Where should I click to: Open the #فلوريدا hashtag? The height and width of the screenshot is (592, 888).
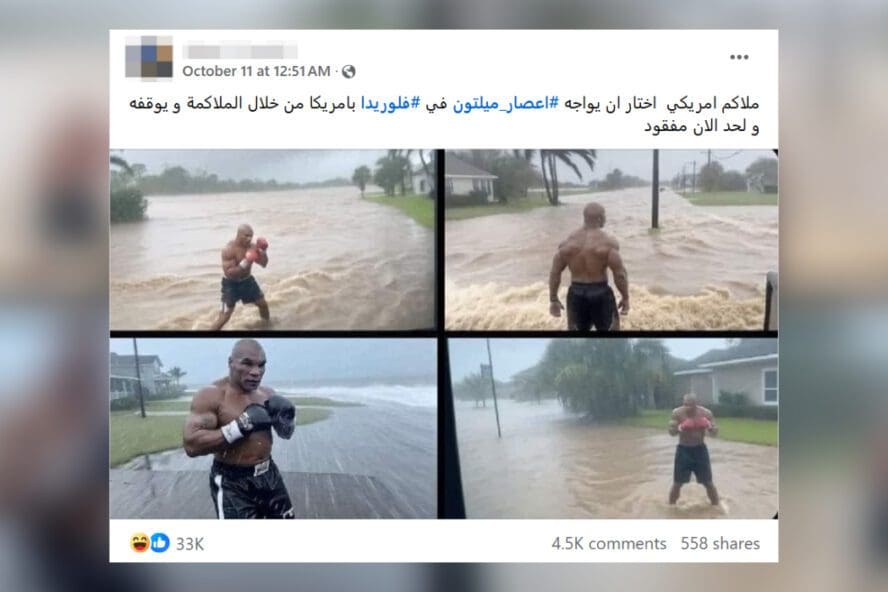tap(391, 104)
